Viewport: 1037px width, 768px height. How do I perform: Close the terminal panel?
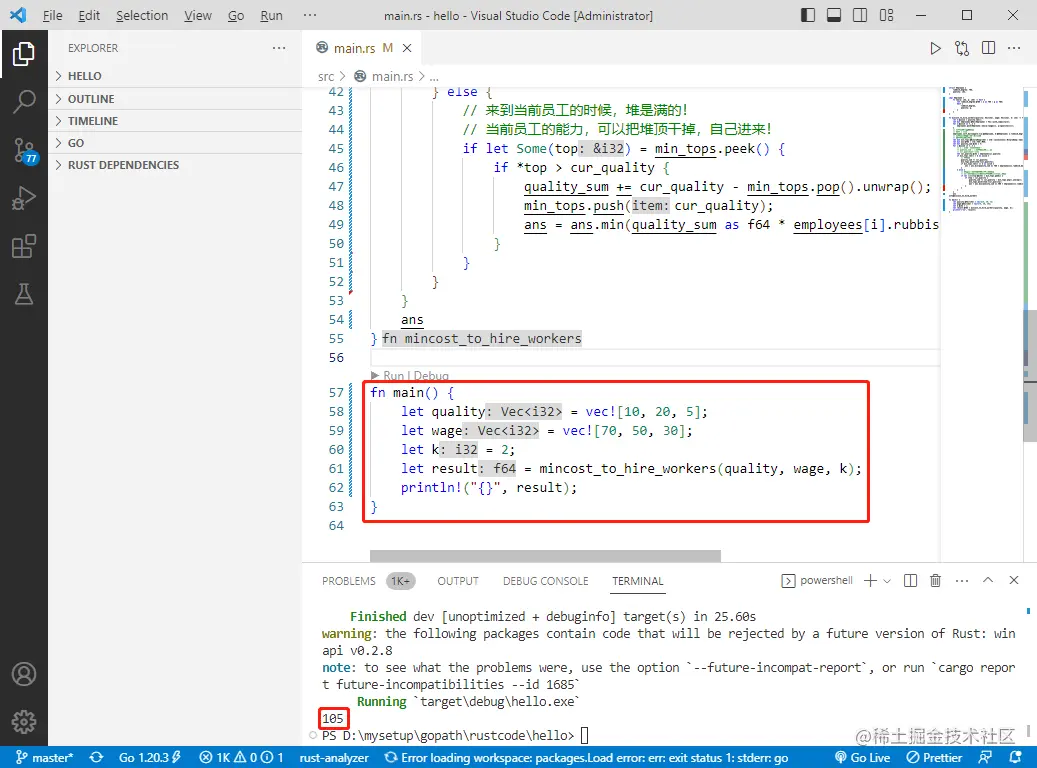pyautogui.click(x=1014, y=580)
